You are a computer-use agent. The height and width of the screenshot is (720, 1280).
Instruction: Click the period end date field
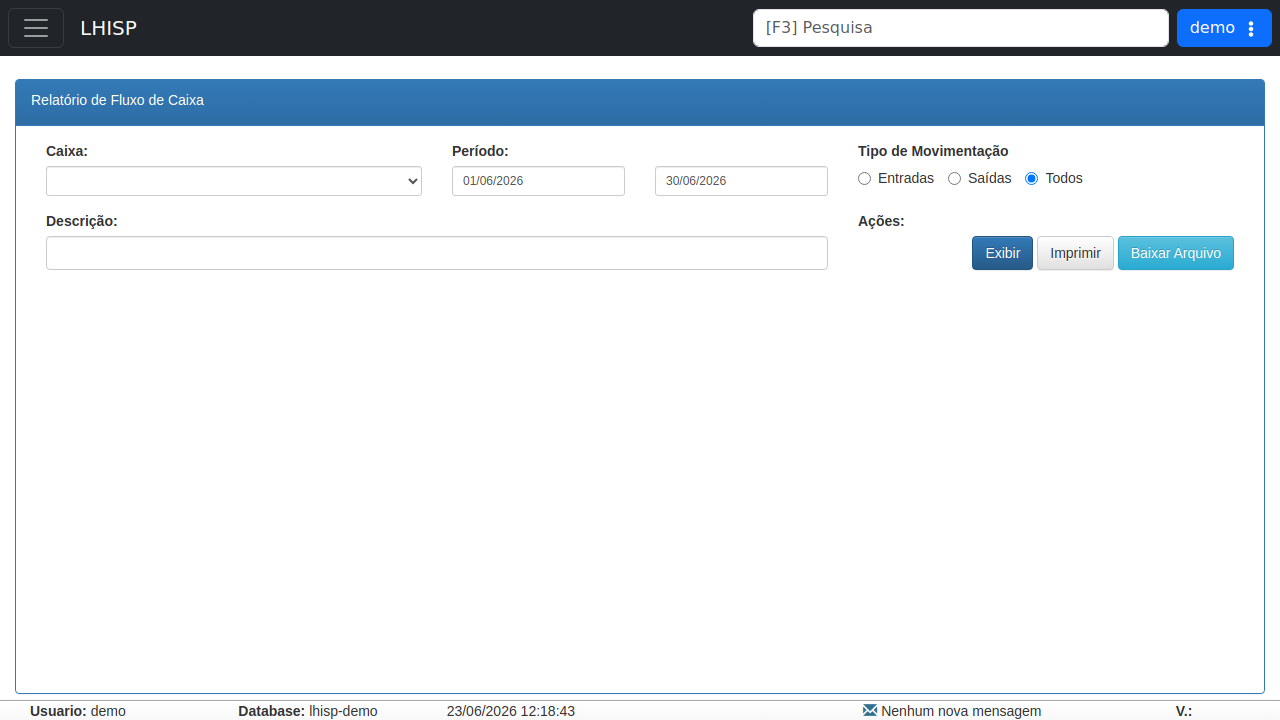coord(741,181)
